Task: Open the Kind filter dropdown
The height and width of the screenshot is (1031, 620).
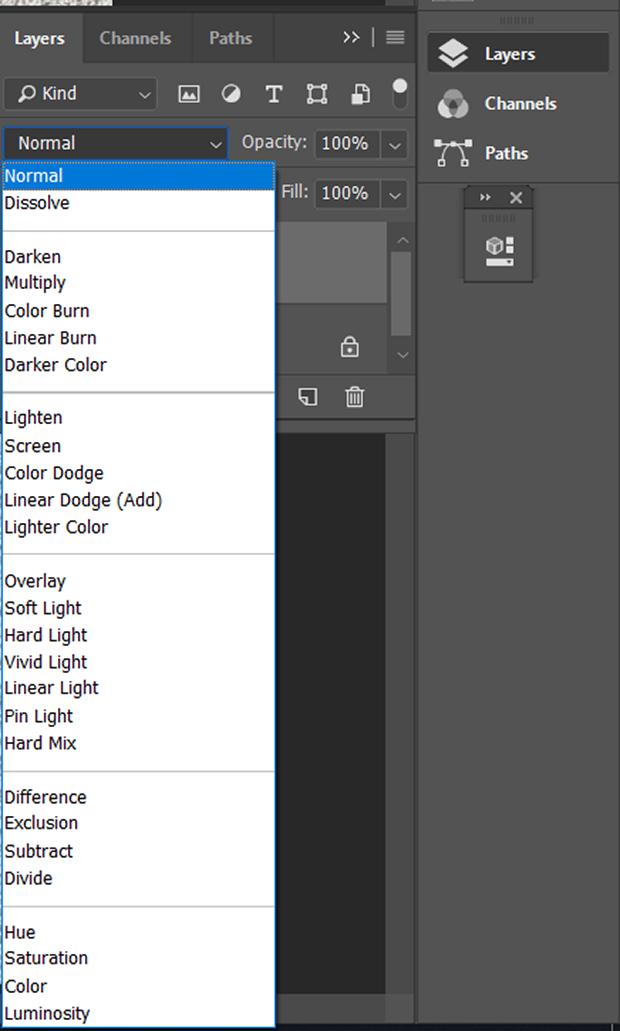Action: pyautogui.click(x=81, y=94)
